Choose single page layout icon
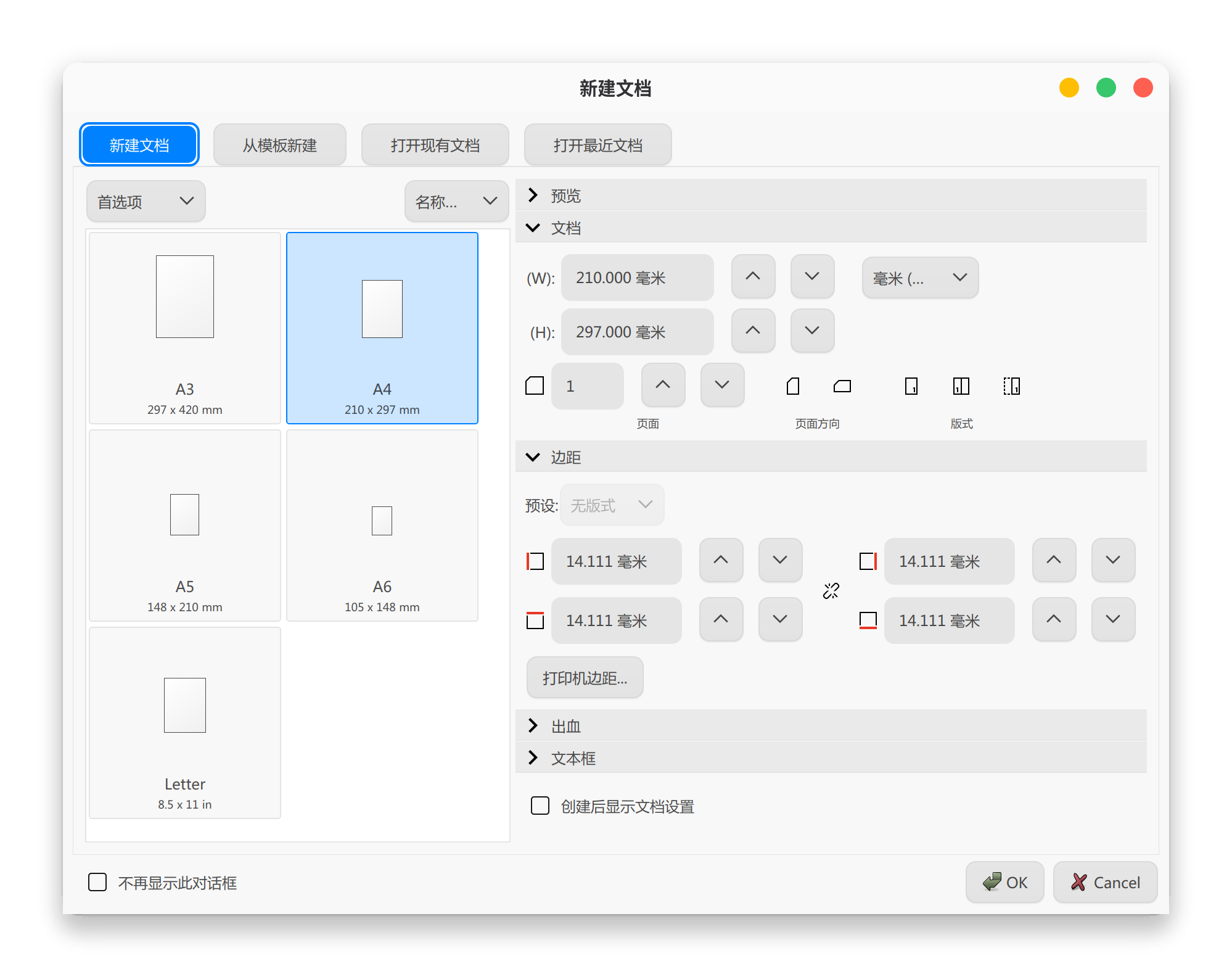 [911, 386]
